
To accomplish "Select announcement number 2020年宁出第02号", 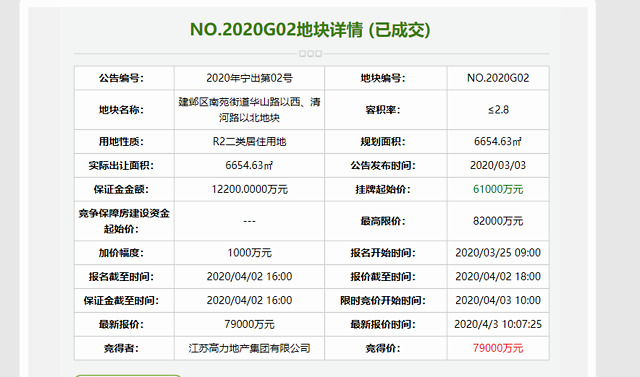I will pos(249,78).
